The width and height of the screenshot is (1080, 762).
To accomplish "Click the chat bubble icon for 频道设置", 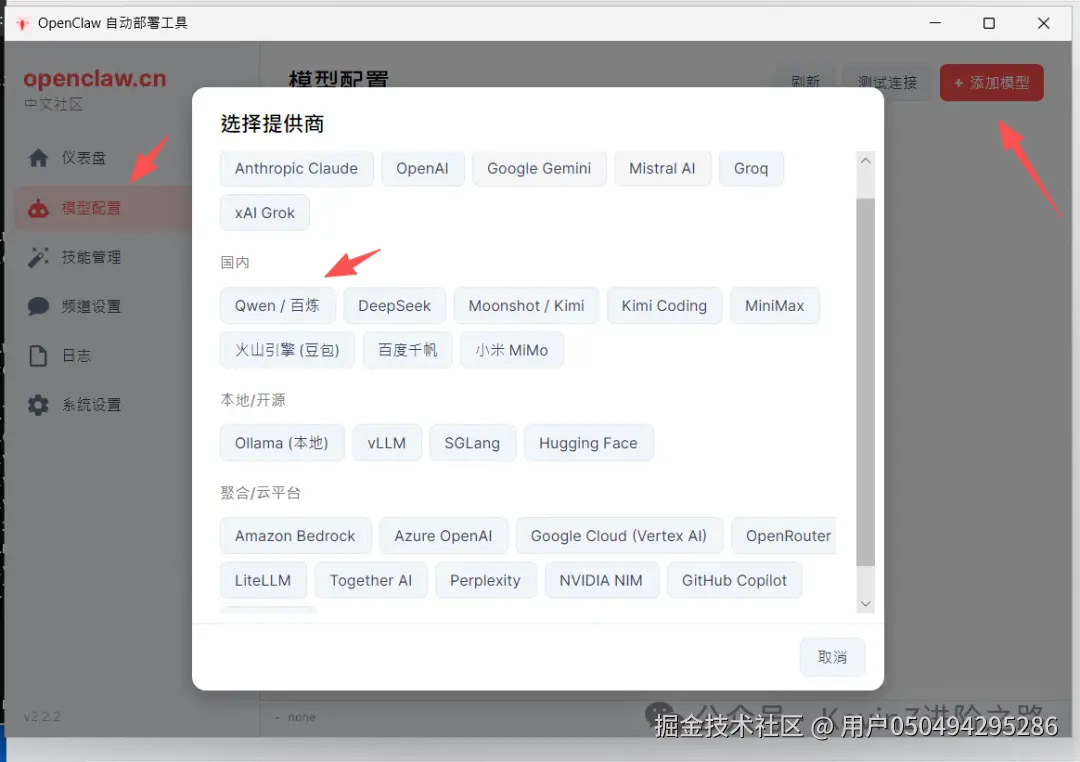I will tap(36, 306).
